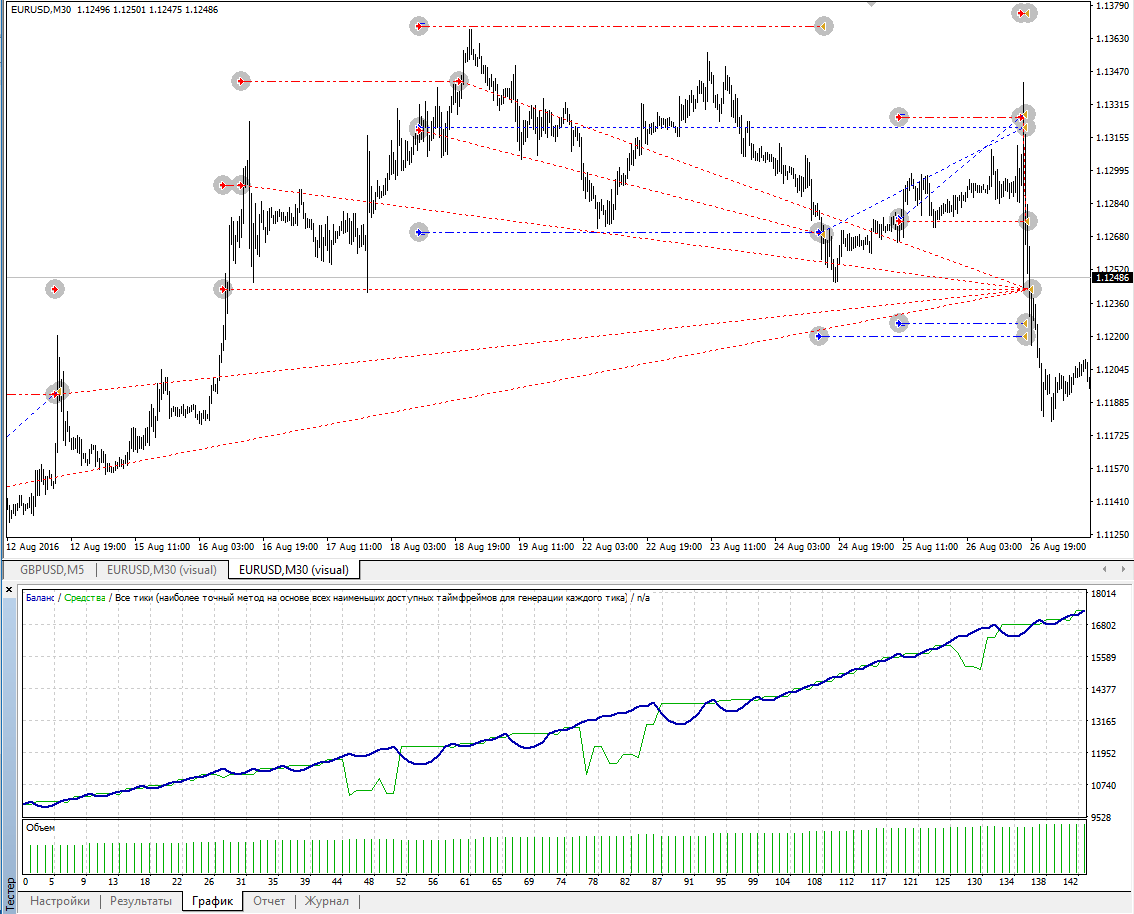Image resolution: width=1134 pixels, height=914 pixels.
Task: Click the 12 Aug 2016 date label
Action: (x=33, y=547)
